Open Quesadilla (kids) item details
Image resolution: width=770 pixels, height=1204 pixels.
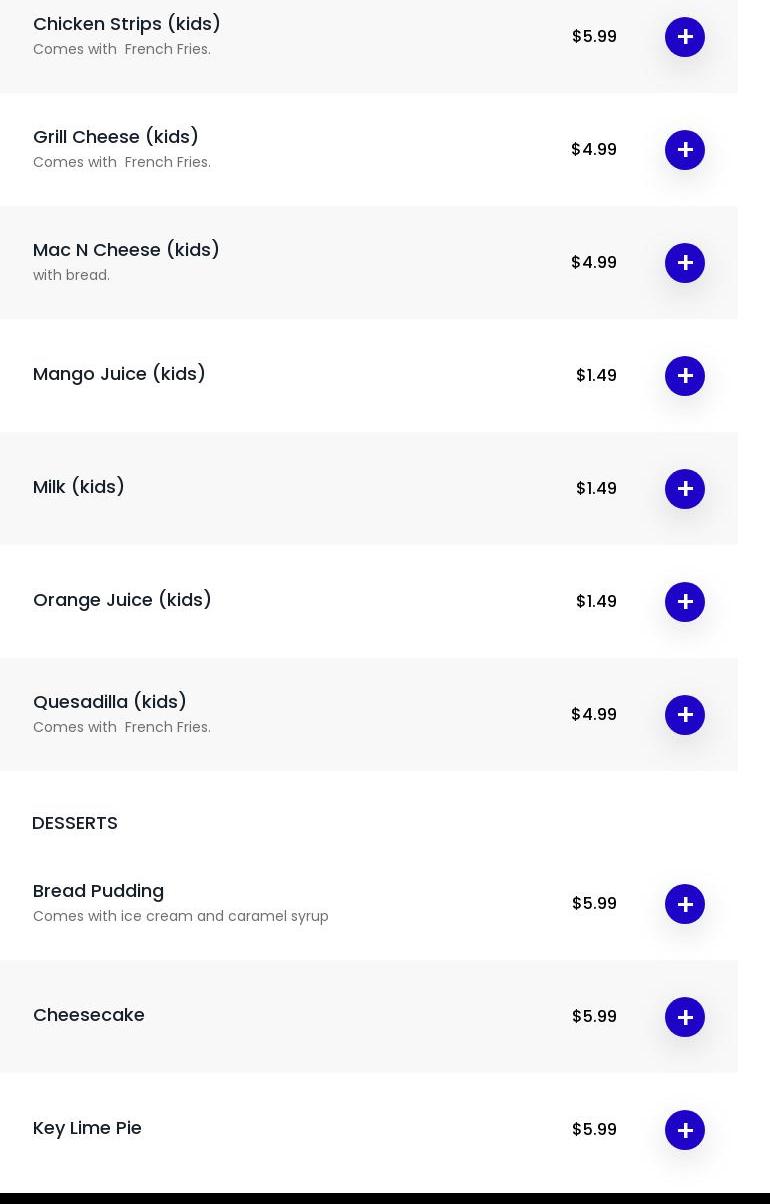[x=110, y=701]
